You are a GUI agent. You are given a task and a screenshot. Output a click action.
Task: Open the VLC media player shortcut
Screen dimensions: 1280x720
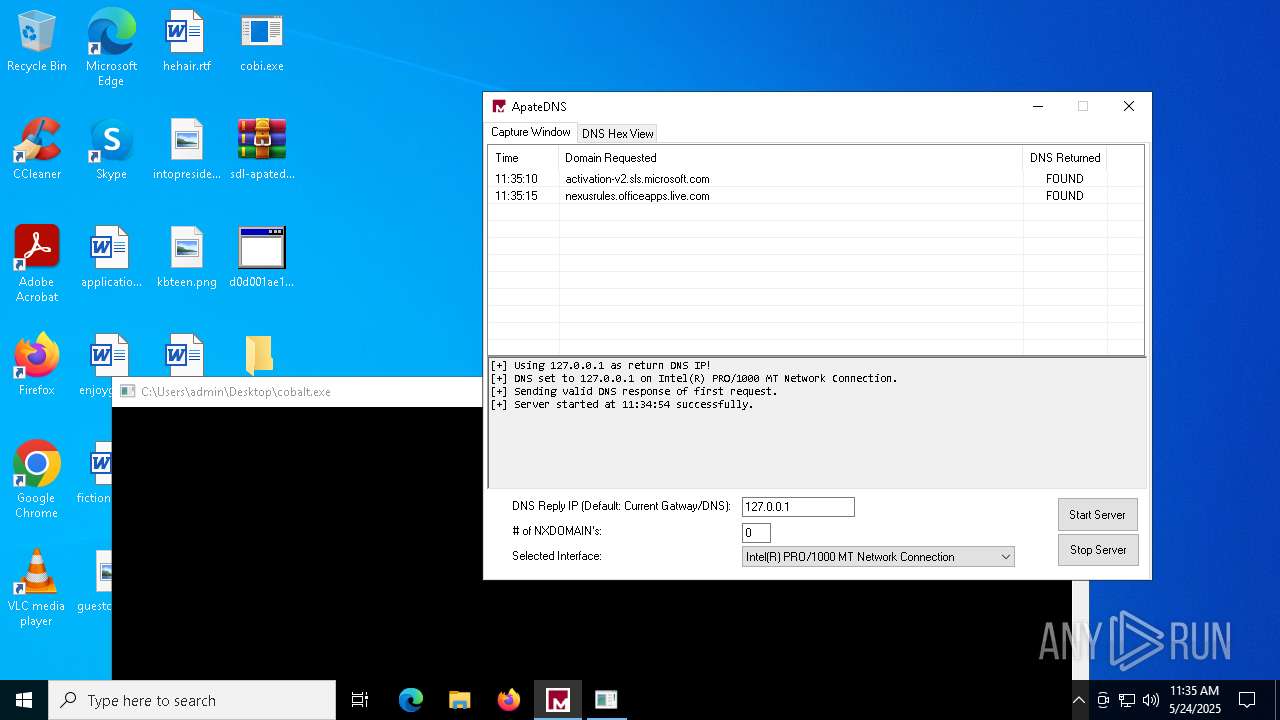[37, 588]
